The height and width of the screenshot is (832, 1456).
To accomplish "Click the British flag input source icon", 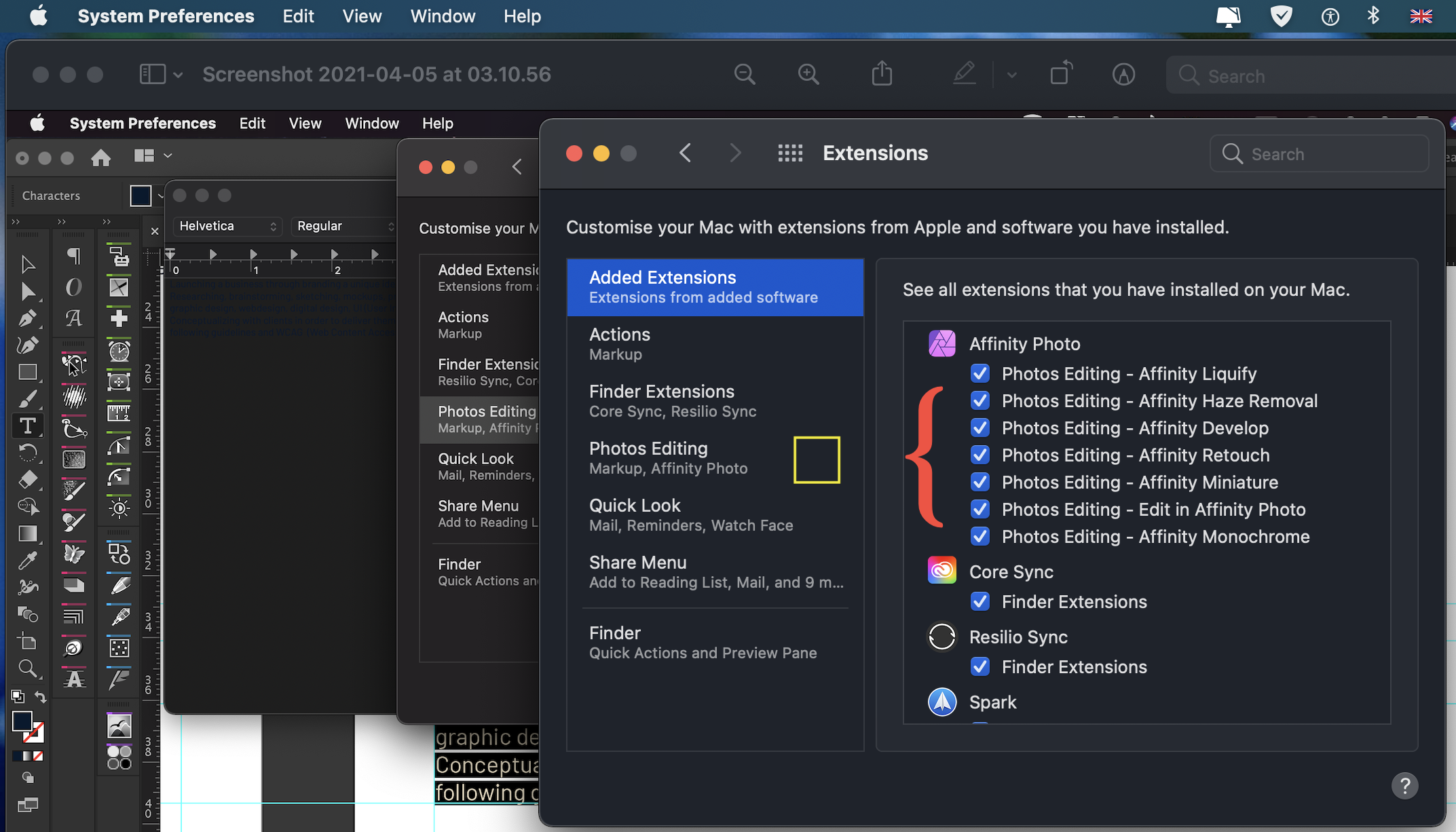I will pyautogui.click(x=1421, y=16).
